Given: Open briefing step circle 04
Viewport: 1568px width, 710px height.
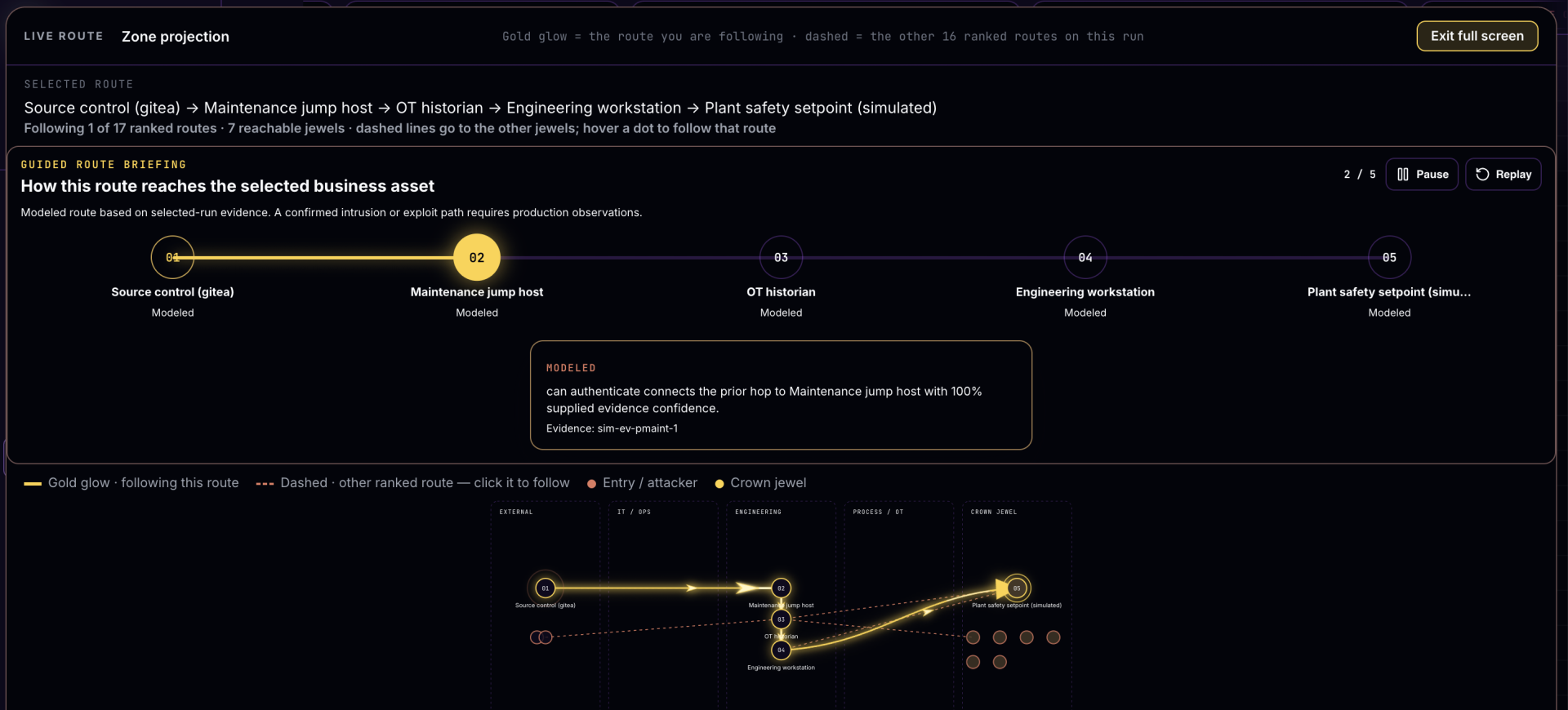Looking at the screenshot, I should point(1085,257).
